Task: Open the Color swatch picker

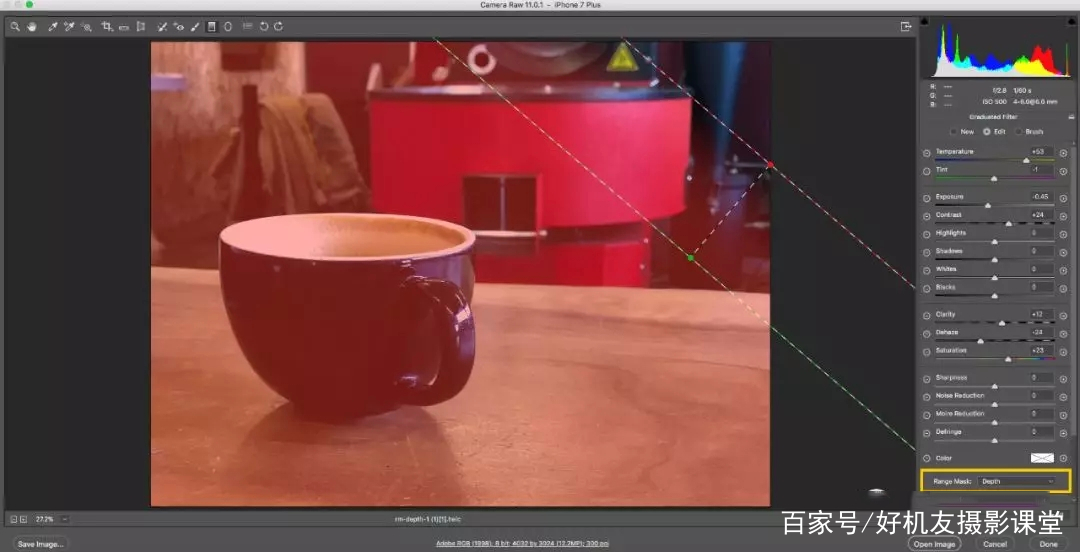Action: [x=1042, y=458]
